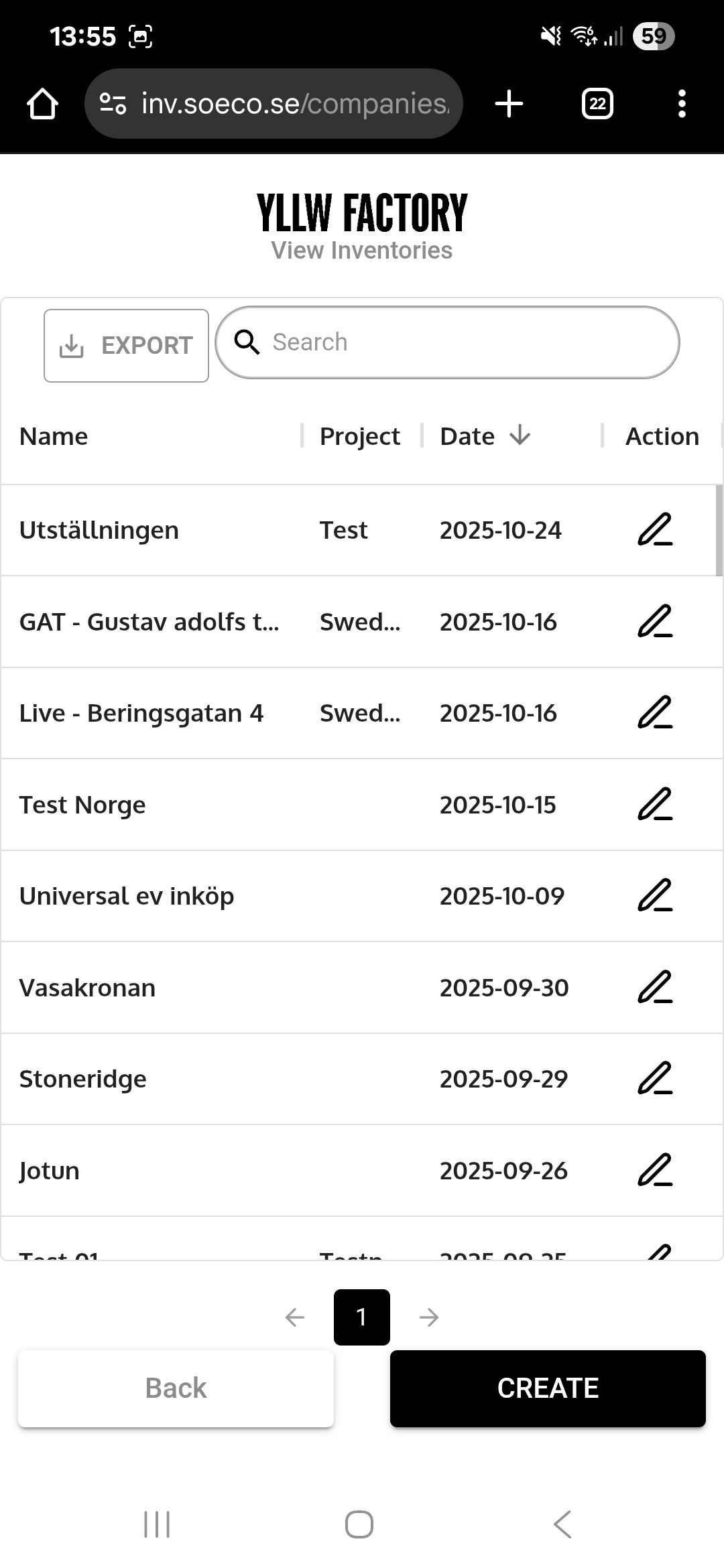This screenshot has height=1568, width=724.
Task: Focus the Search input field
Action: pyautogui.click(x=463, y=342)
